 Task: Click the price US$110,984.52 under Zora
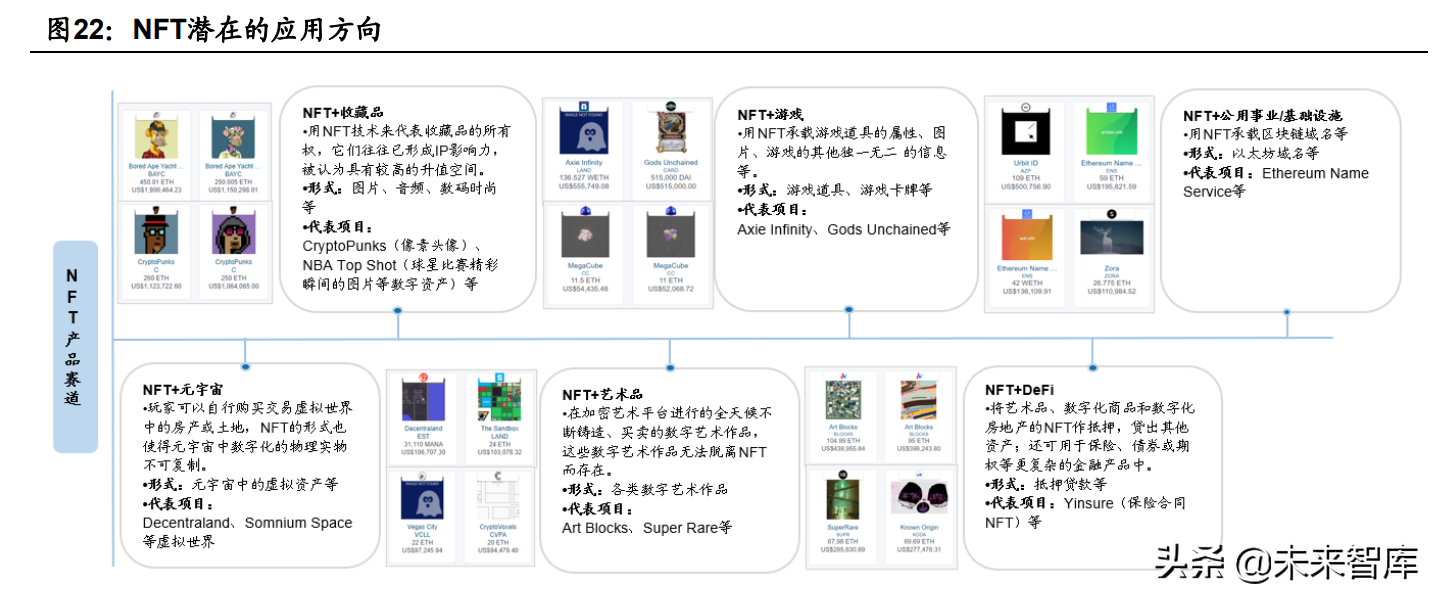click(x=1112, y=291)
